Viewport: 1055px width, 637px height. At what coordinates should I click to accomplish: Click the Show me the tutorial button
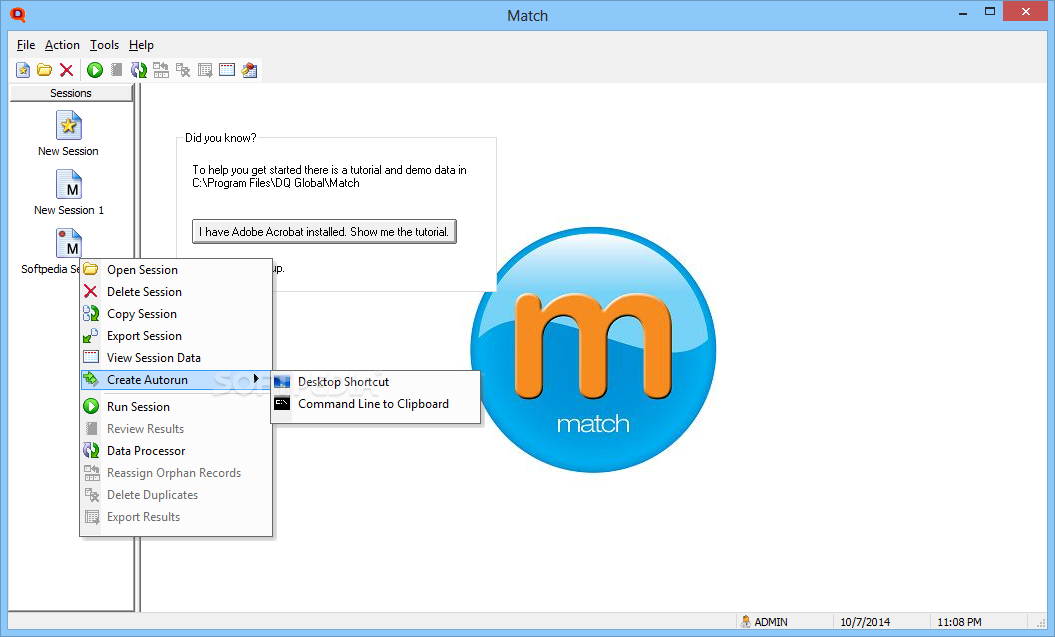[324, 231]
